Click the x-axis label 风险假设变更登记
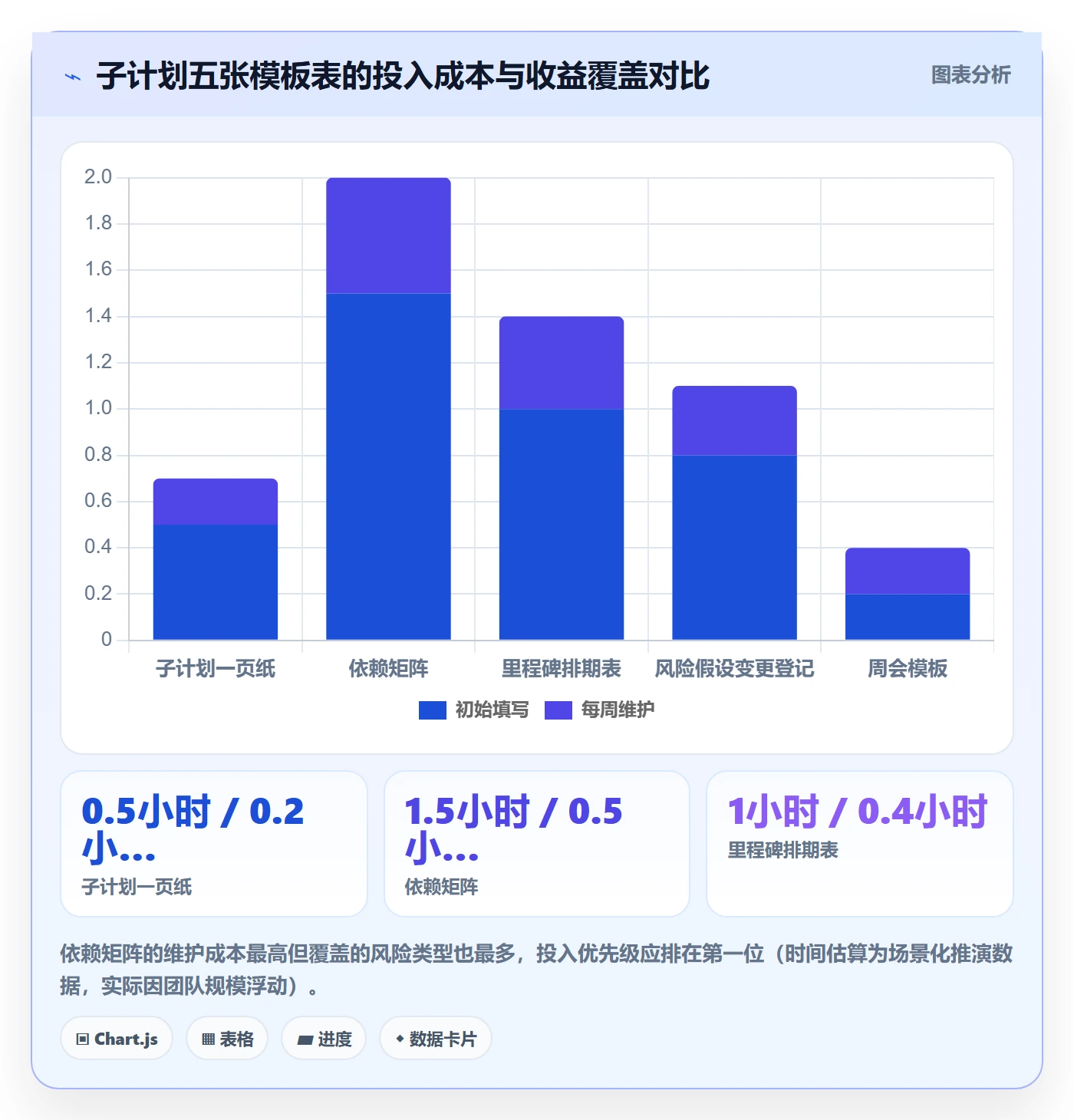 (735, 669)
